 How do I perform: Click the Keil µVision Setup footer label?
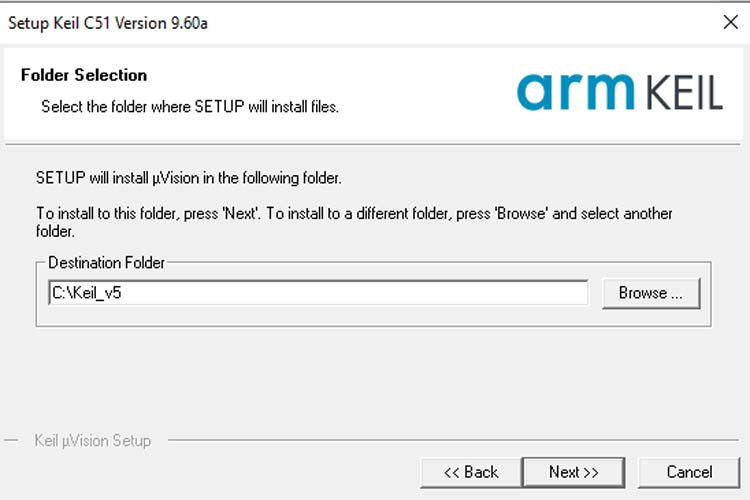(x=92, y=440)
